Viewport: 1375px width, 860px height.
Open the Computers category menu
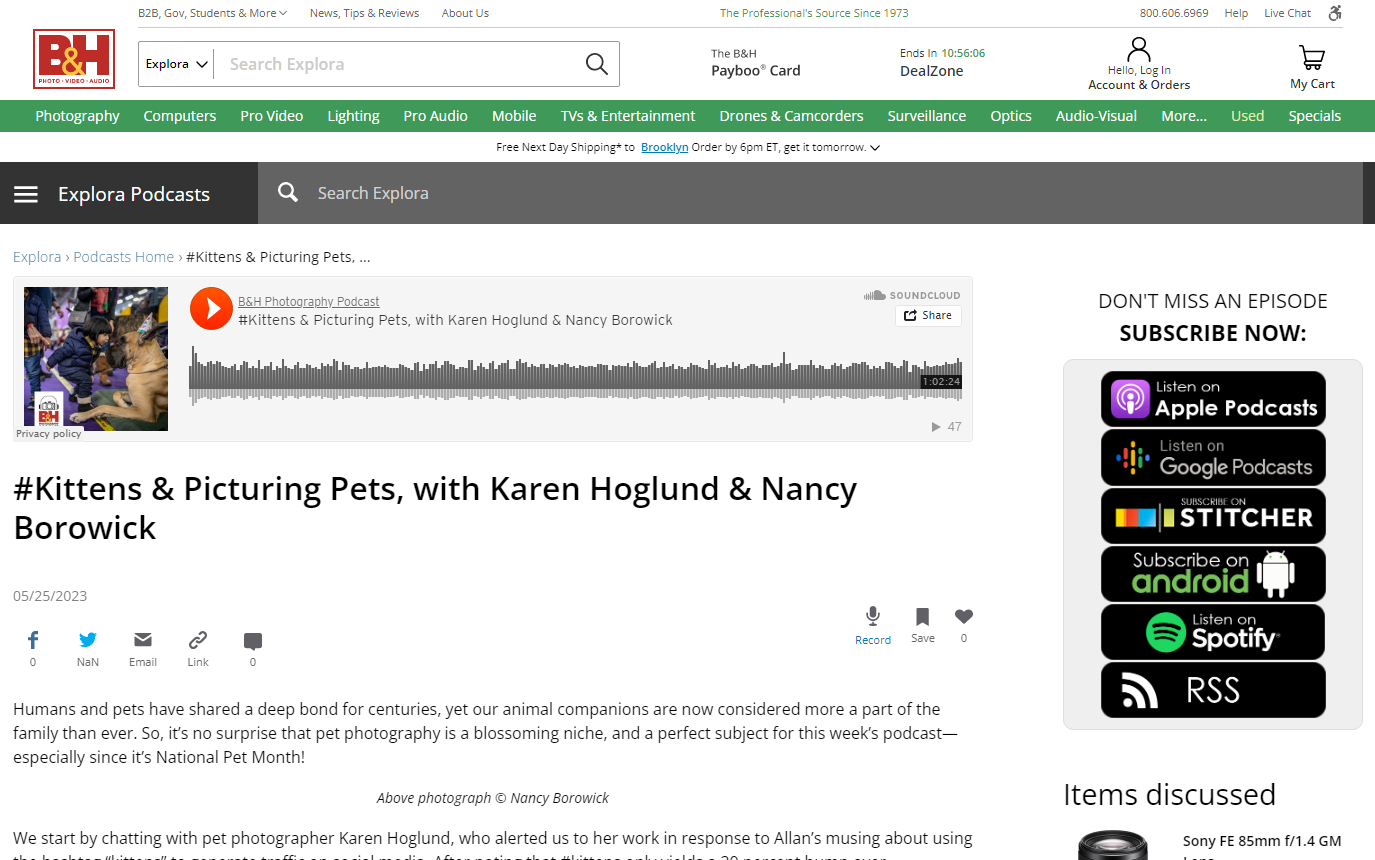point(180,116)
